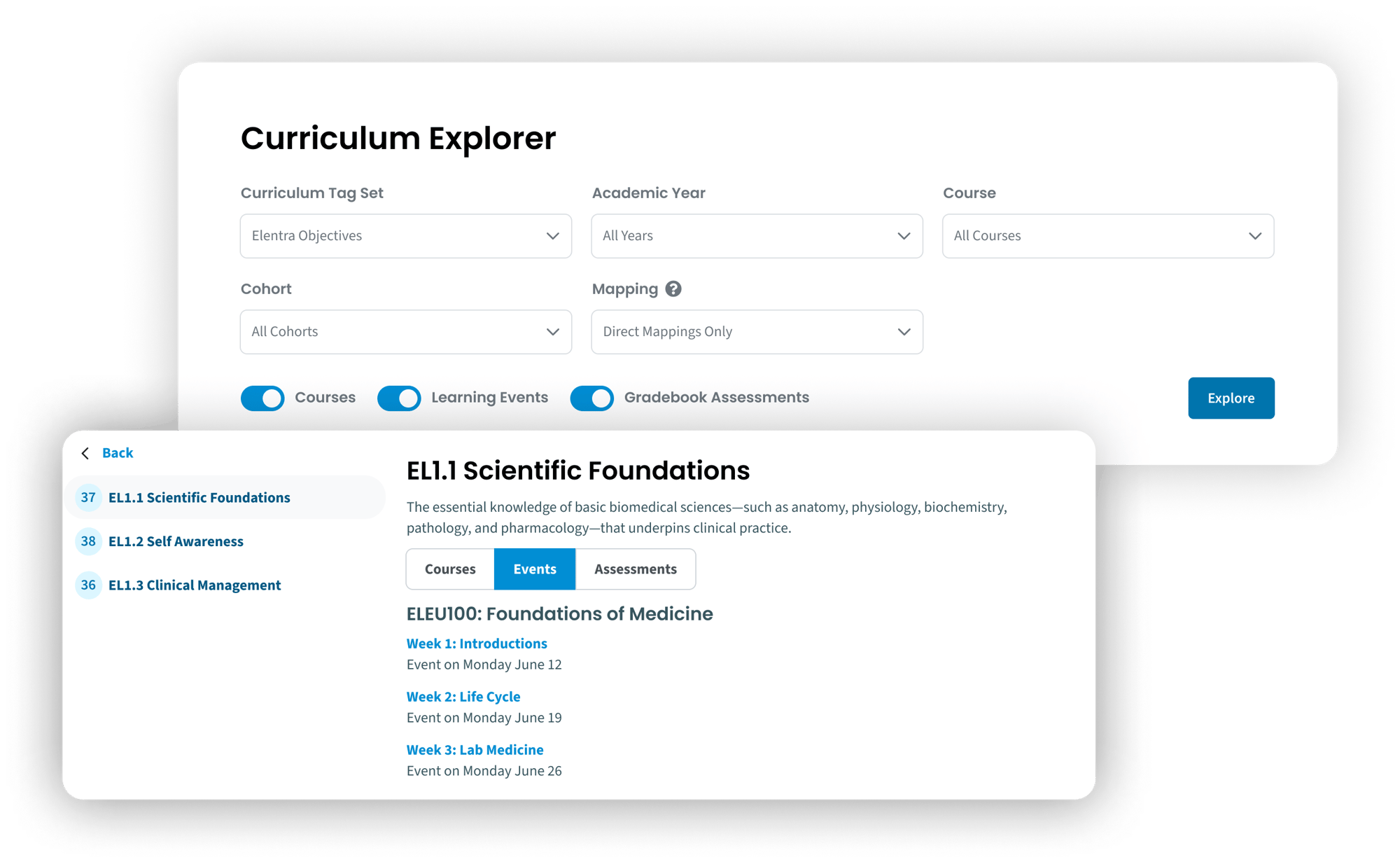Click the Events tab in detail panel
Viewport: 1400px width, 862px height.
point(534,569)
